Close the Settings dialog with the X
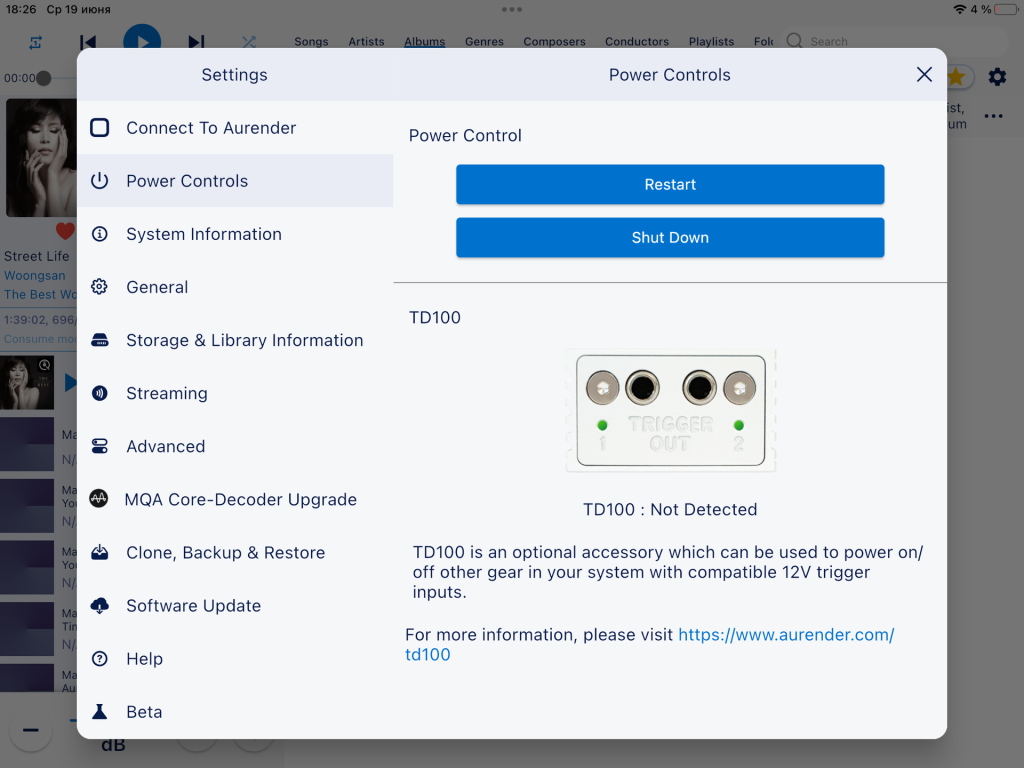This screenshot has width=1024, height=768. (924, 74)
